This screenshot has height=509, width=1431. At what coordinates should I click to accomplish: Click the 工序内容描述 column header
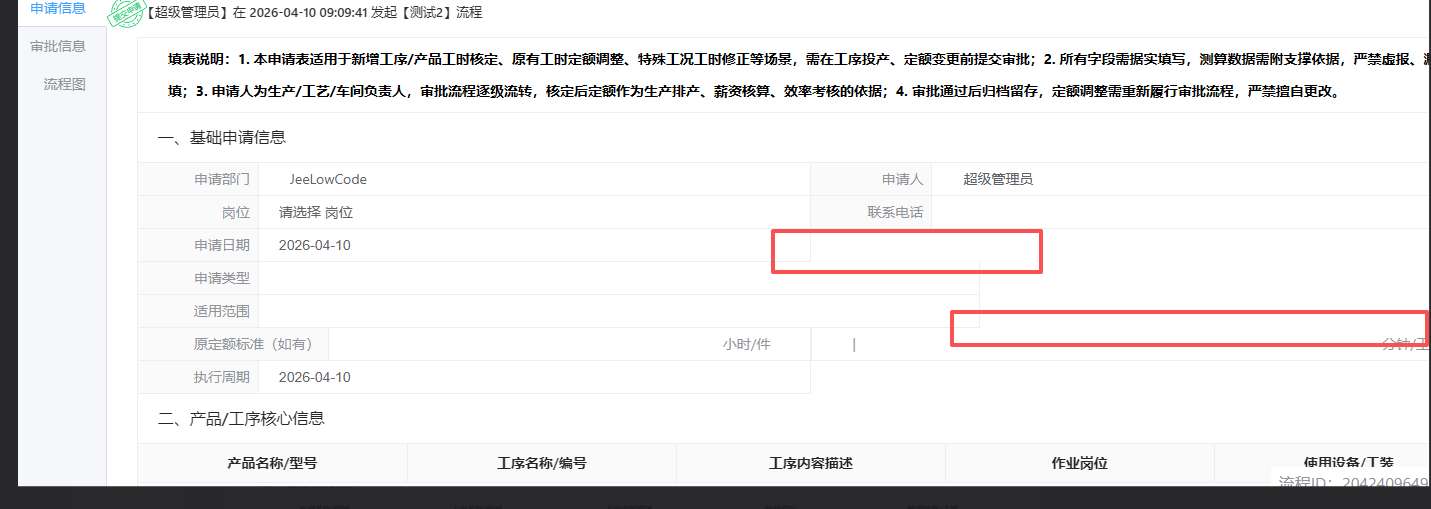[x=810, y=463]
